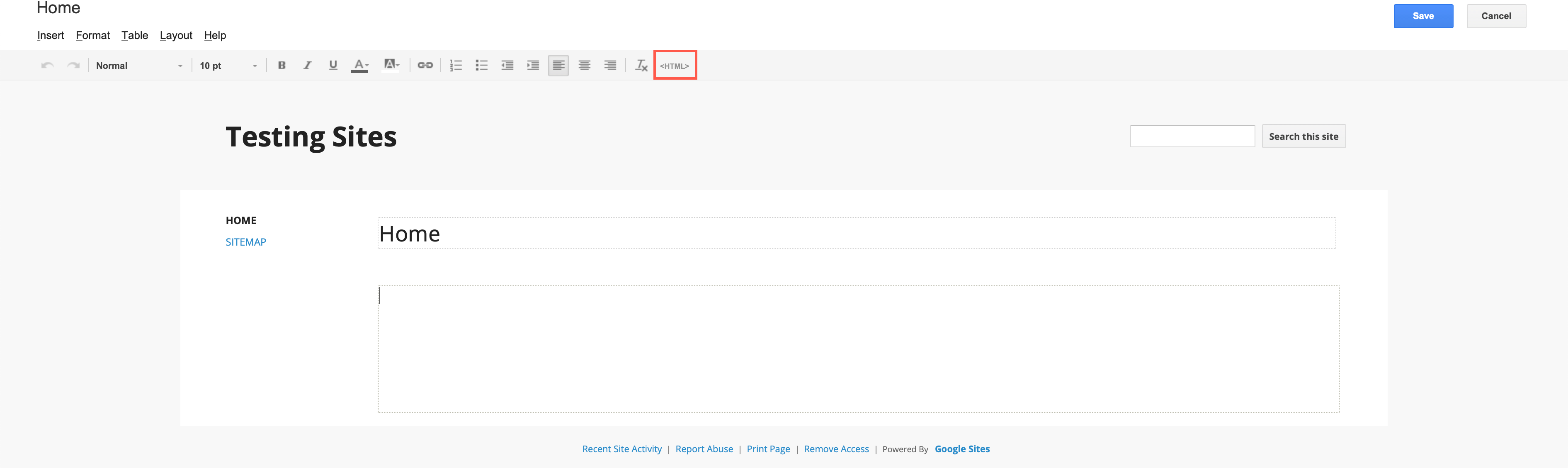Apply bulleted list formatting

(x=481, y=65)
